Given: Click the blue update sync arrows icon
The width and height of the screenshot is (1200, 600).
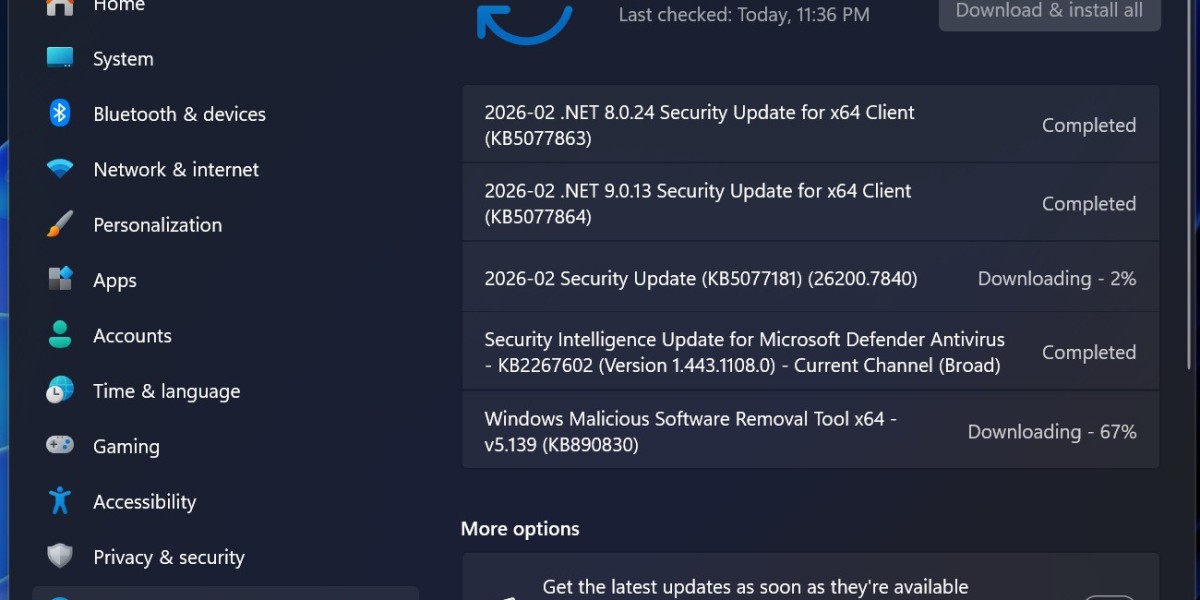Looking at the screenshot, I should 524,22.
